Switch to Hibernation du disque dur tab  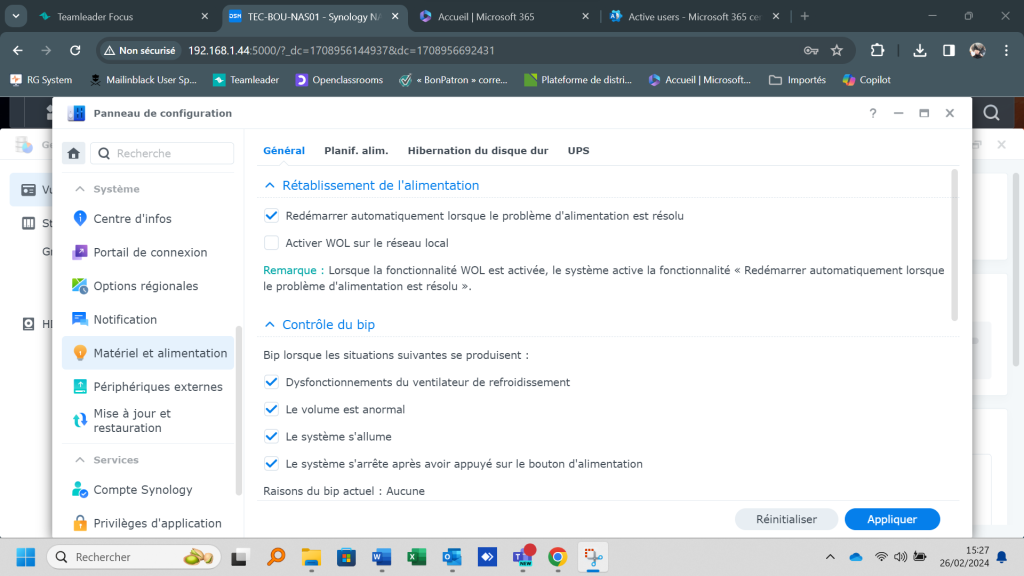click(477, 151)
